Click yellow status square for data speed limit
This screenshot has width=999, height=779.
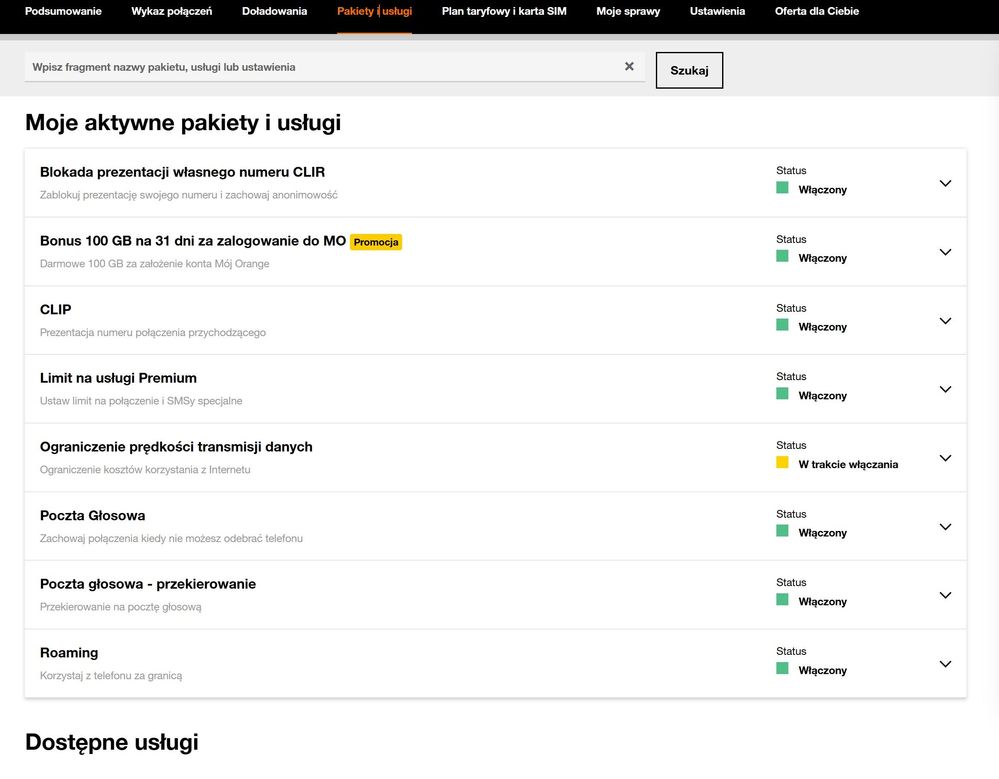point(782,463)
